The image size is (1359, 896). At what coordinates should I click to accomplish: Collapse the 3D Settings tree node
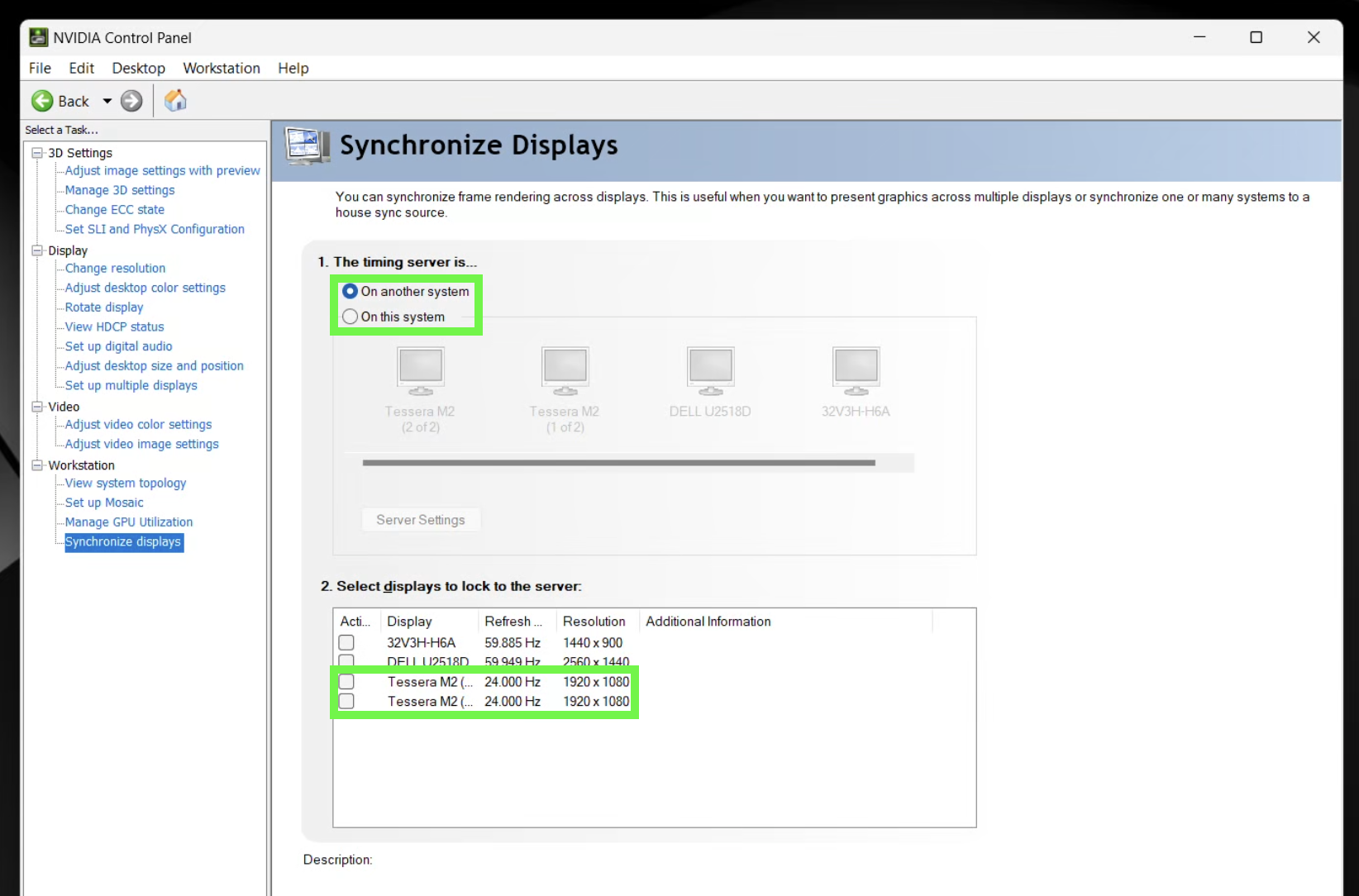[37, 153]
